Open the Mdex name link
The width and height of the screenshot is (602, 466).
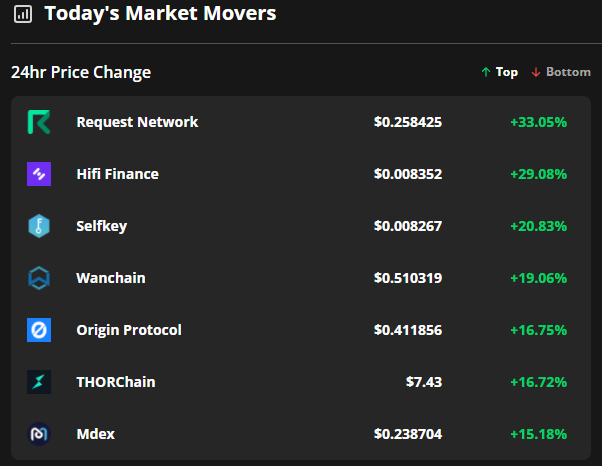[x=95, y=434]
